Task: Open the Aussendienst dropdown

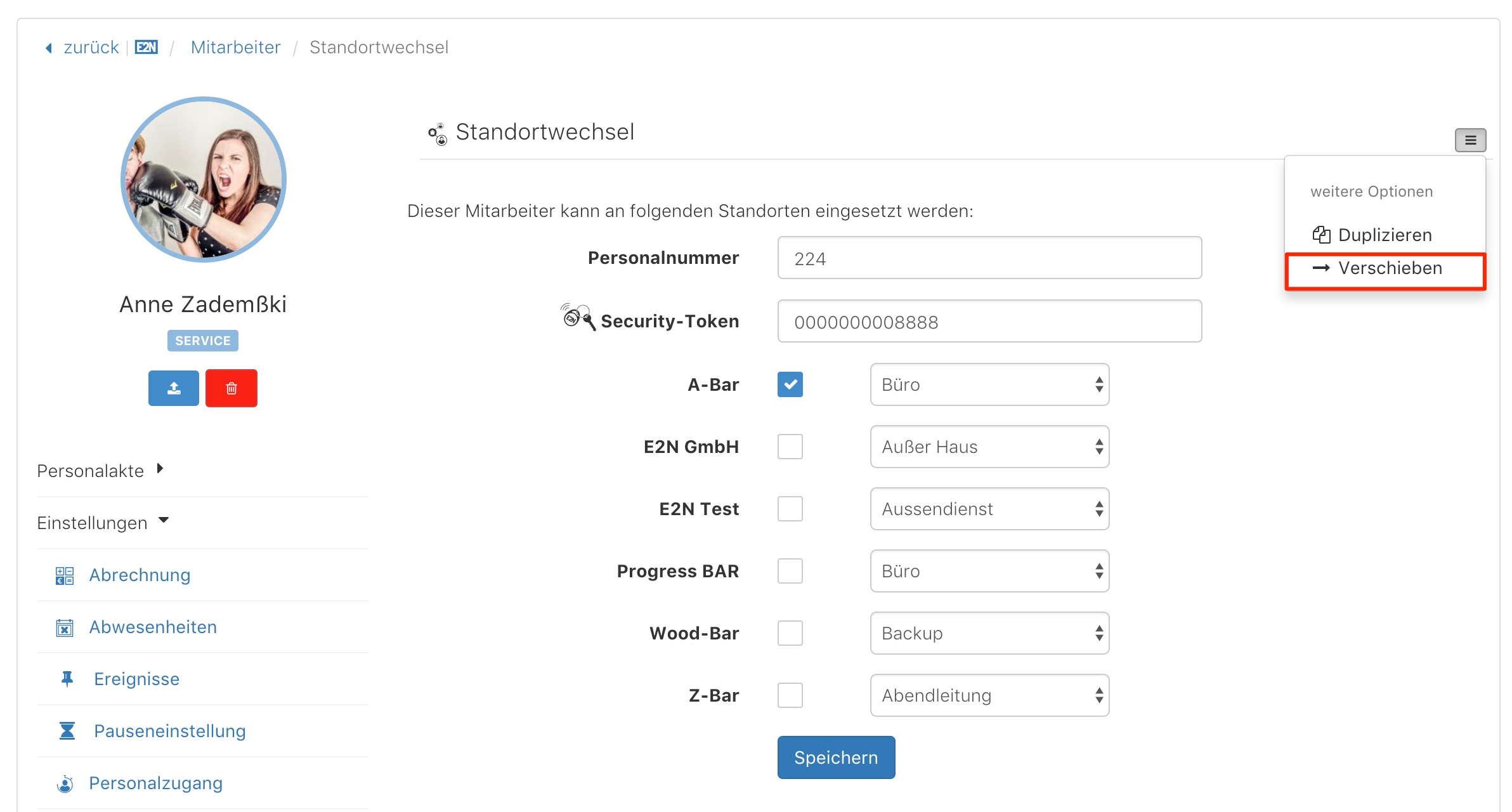Action: point(989,509)
